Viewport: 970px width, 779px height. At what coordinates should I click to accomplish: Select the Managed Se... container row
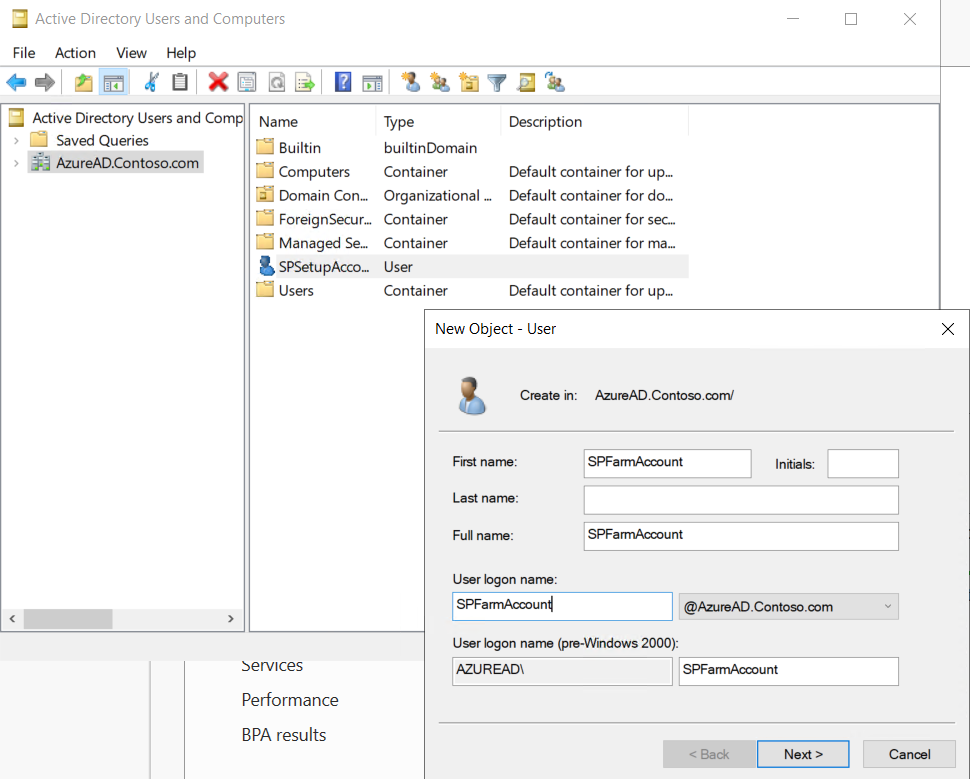pyautogui.click(x=470, y=243)
